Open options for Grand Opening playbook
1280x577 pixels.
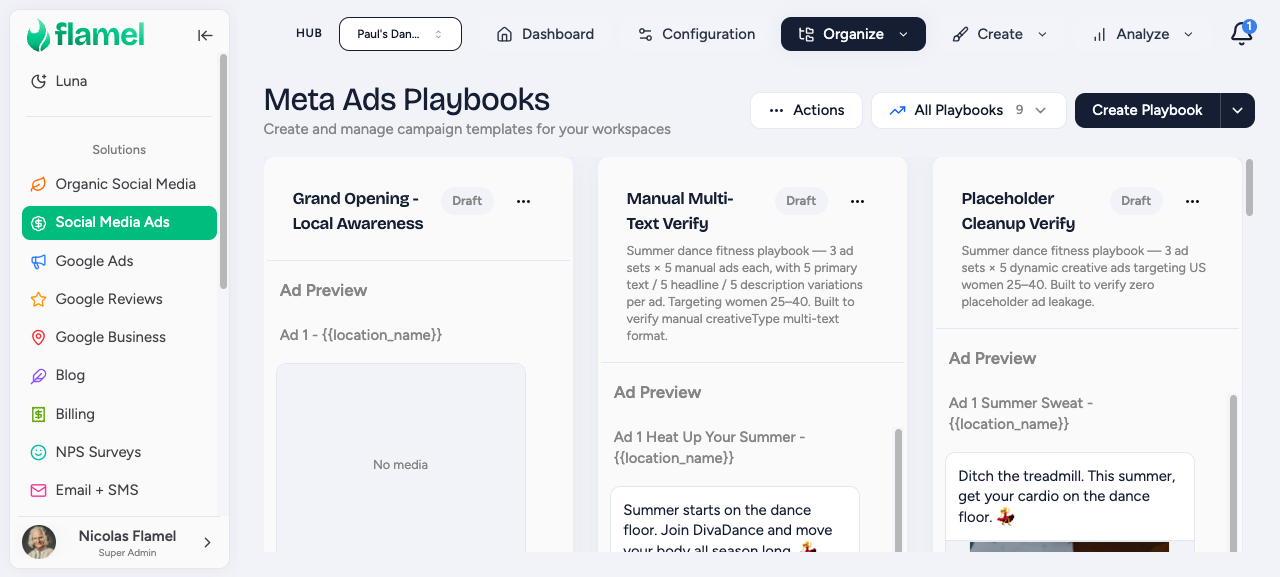point(523,201)
